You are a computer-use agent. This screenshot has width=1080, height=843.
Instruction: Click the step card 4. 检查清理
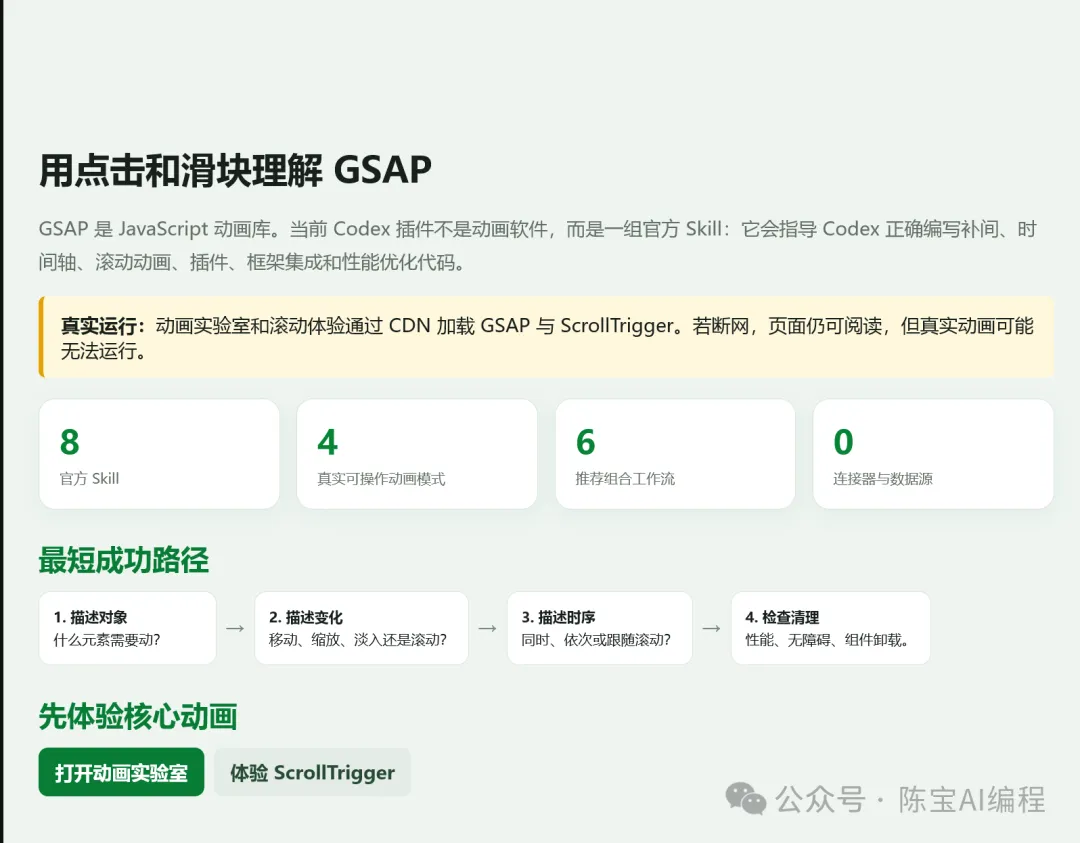tap(831, 628)
